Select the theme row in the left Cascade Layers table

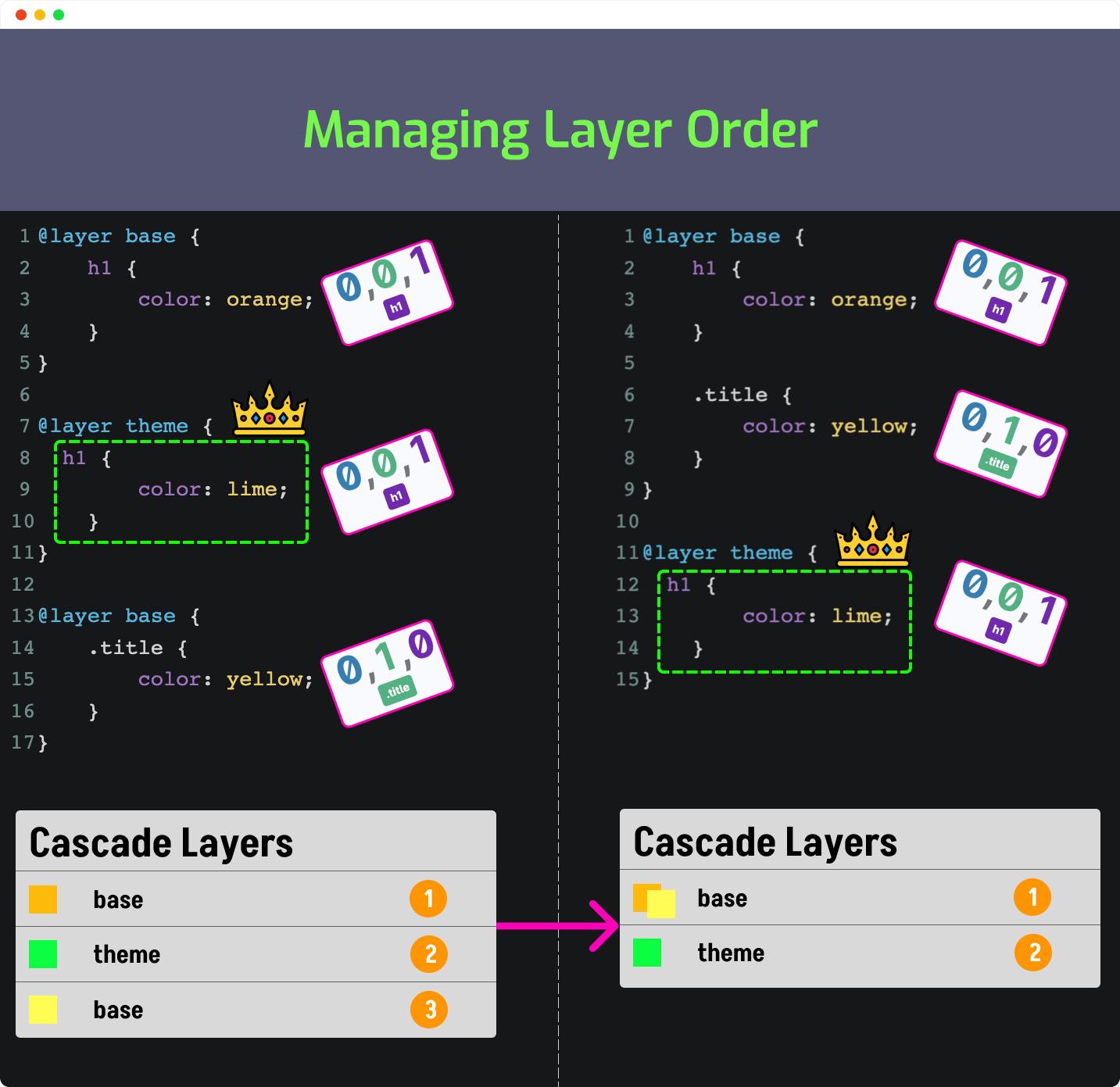click(x=256, y=954)
